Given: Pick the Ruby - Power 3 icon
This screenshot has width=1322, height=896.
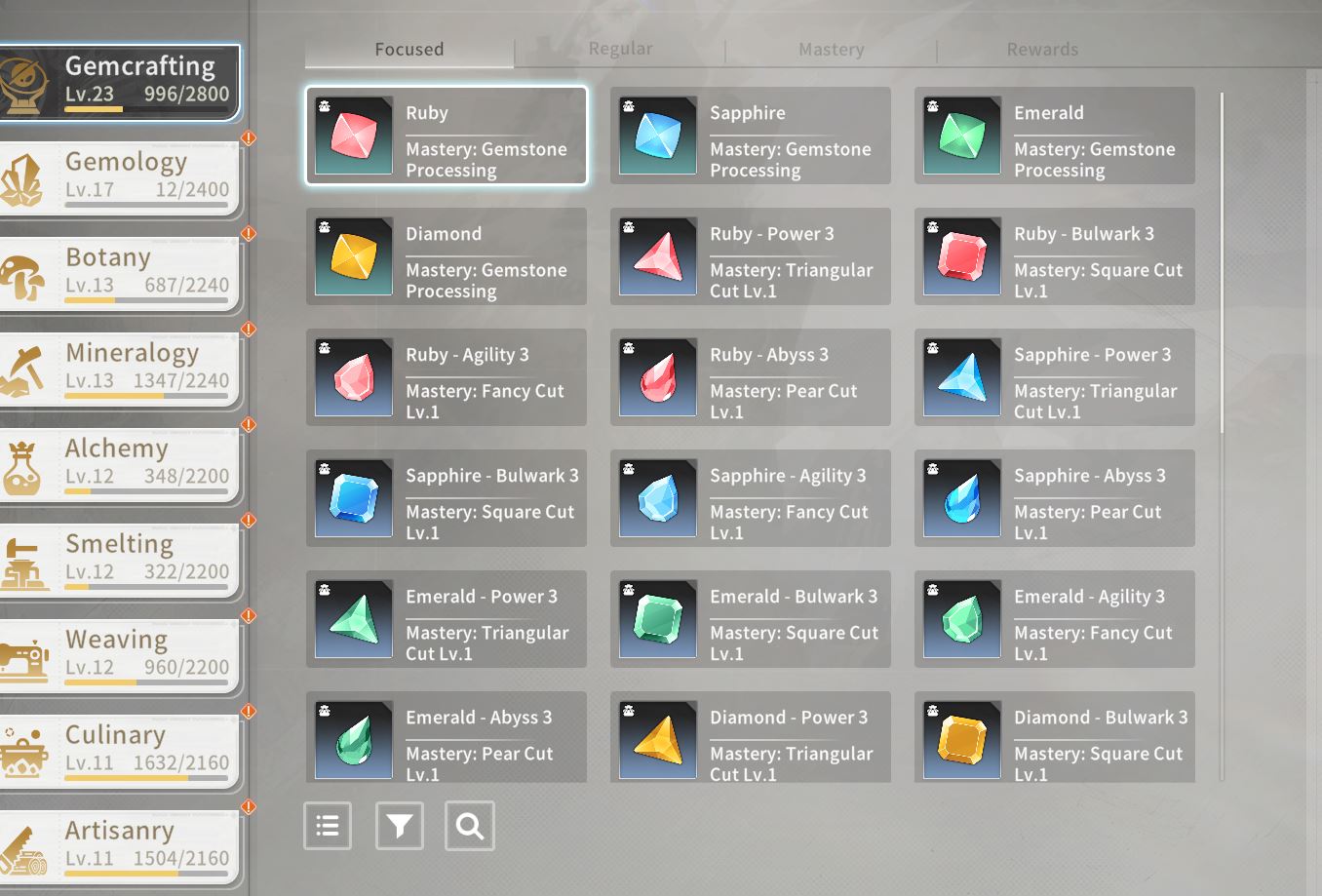Looking at the screenshot, I should pos(658,256).
